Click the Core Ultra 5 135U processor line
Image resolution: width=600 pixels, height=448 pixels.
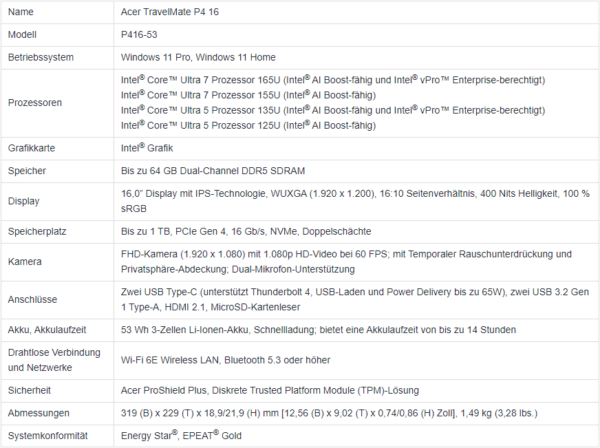click(333, 110)
